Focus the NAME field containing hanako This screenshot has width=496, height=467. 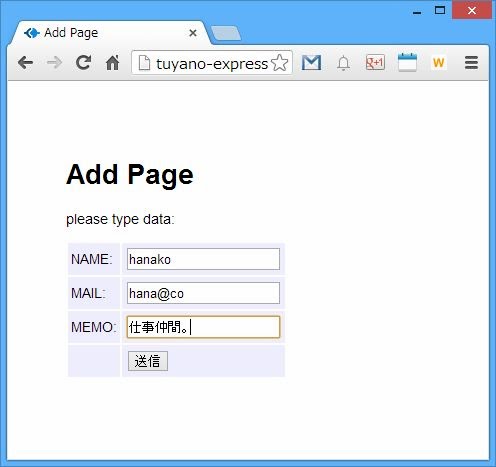coord(203,259)
